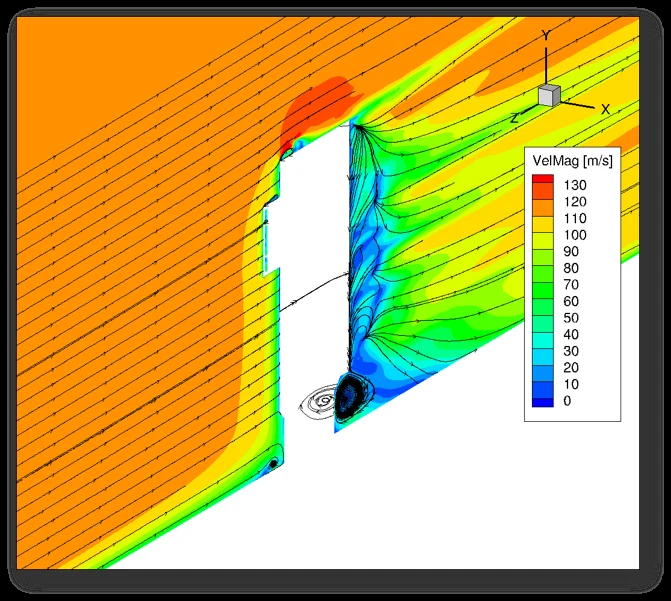Click the X axis label
The image size is (671, 601).
(605, 109)
